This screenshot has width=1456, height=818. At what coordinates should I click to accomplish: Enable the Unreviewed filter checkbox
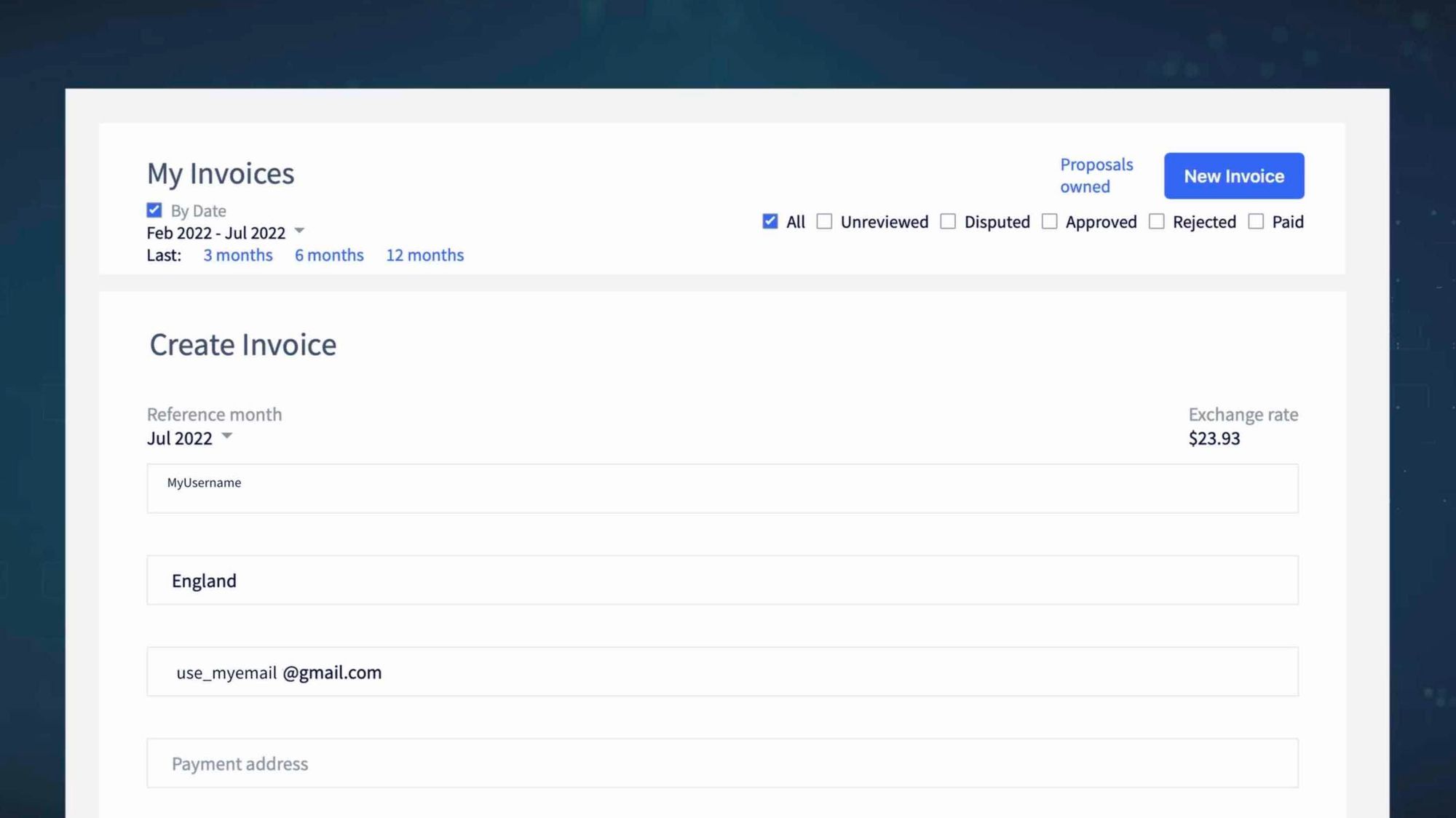click(824, 221)
